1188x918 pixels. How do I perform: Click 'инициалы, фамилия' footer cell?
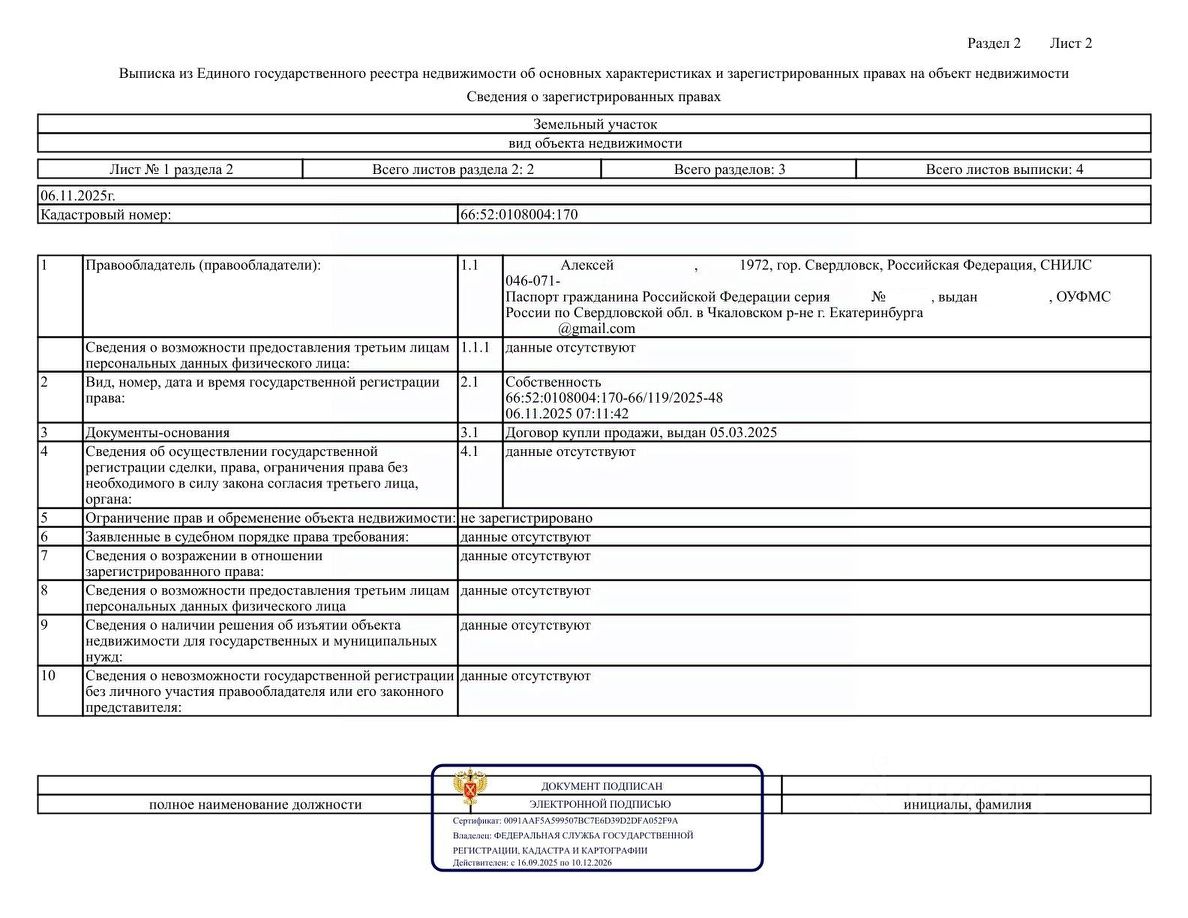[967, 804]
